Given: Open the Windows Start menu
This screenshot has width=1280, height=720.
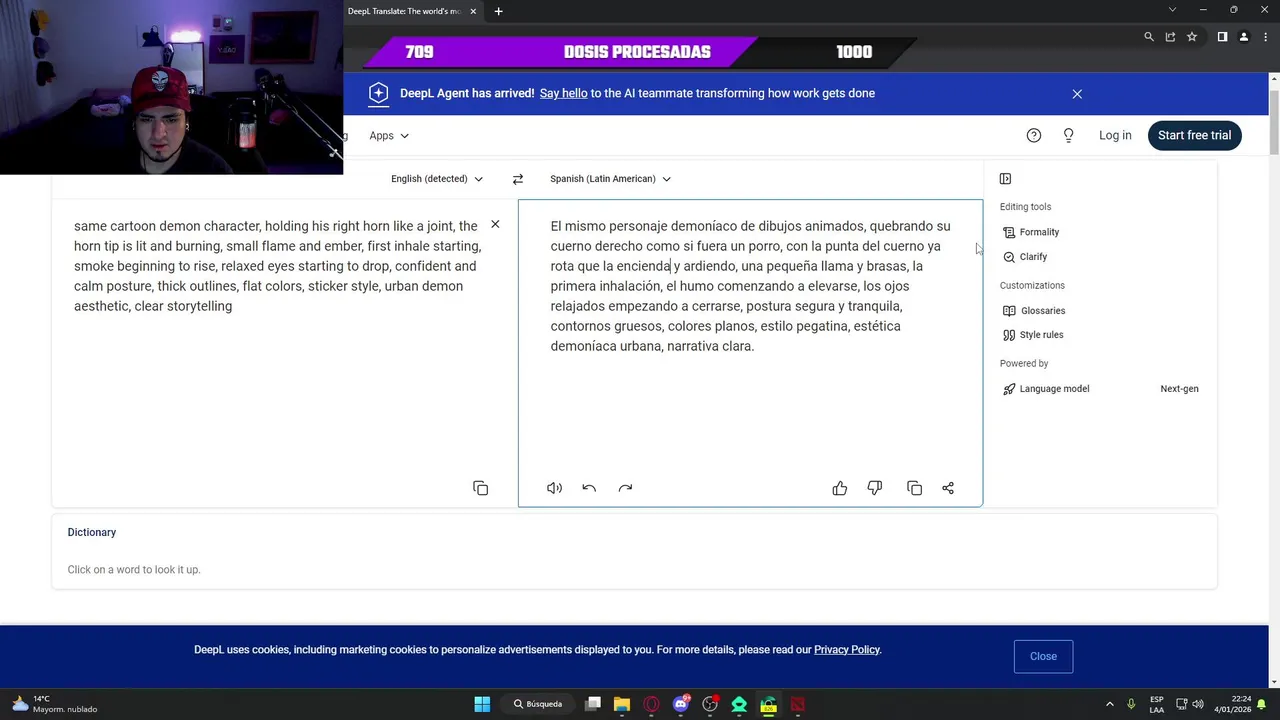Looking at the screenshot, I should point(482,704).
